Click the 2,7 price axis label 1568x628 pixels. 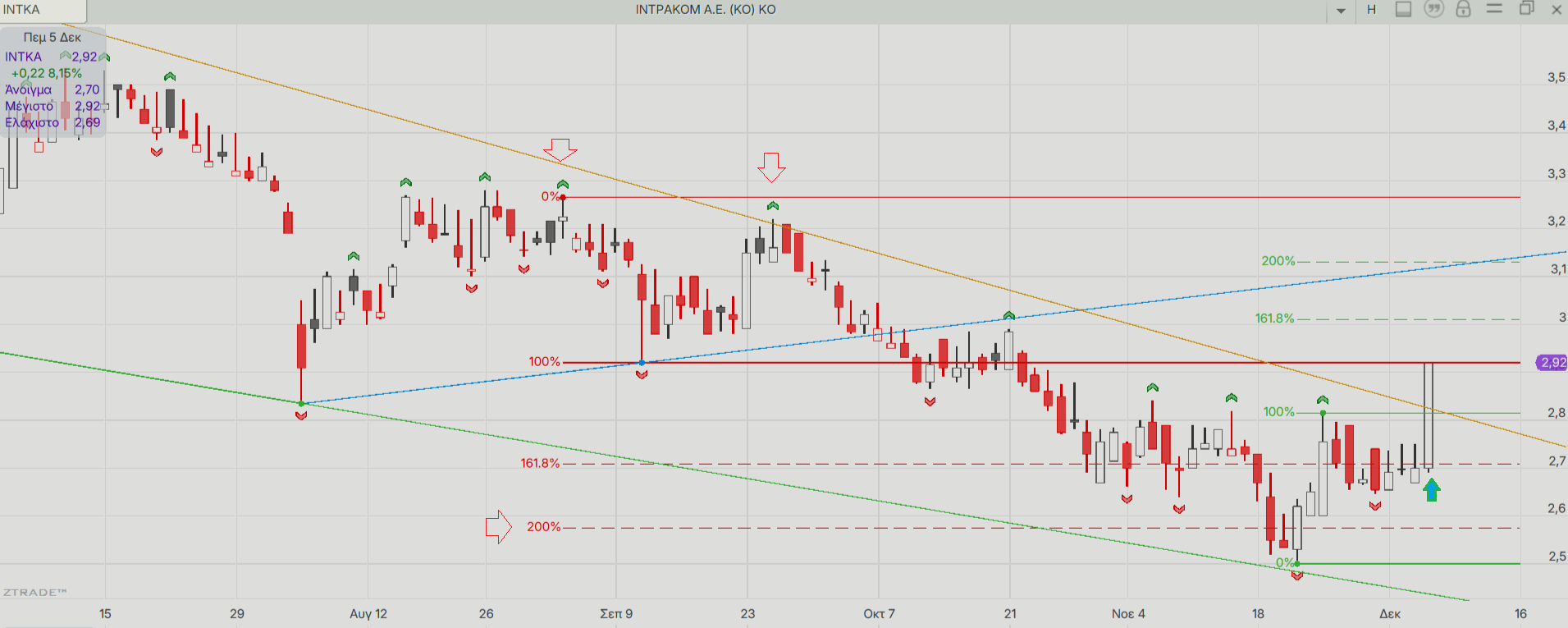point(1556,461)
